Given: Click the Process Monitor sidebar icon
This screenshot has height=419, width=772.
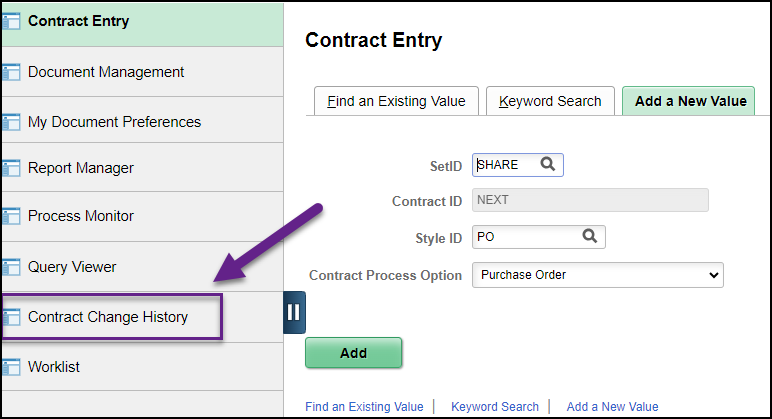Looking at the screenshot, I should (11, 216).
